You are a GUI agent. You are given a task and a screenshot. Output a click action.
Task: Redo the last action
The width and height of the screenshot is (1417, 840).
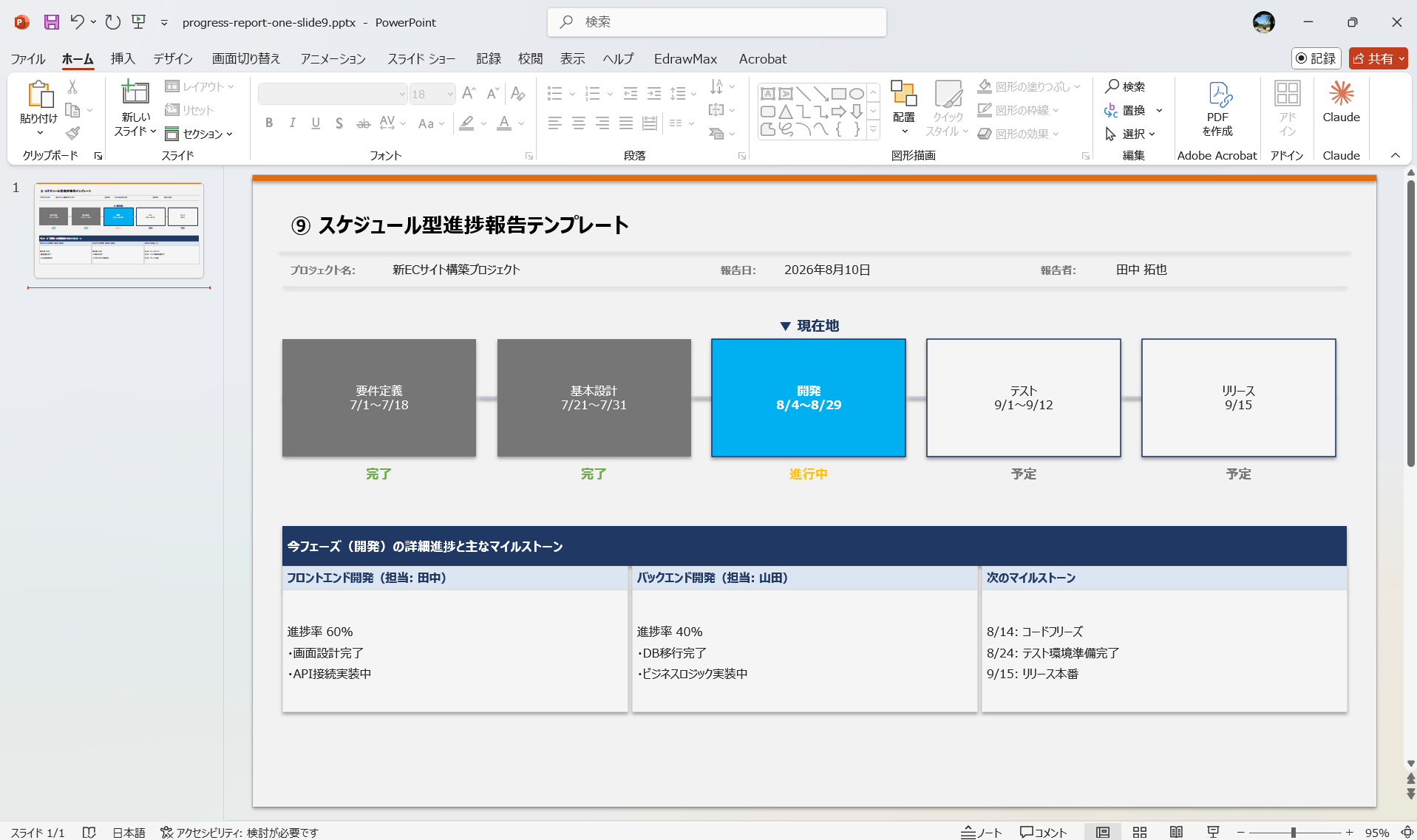pos(112,22)
